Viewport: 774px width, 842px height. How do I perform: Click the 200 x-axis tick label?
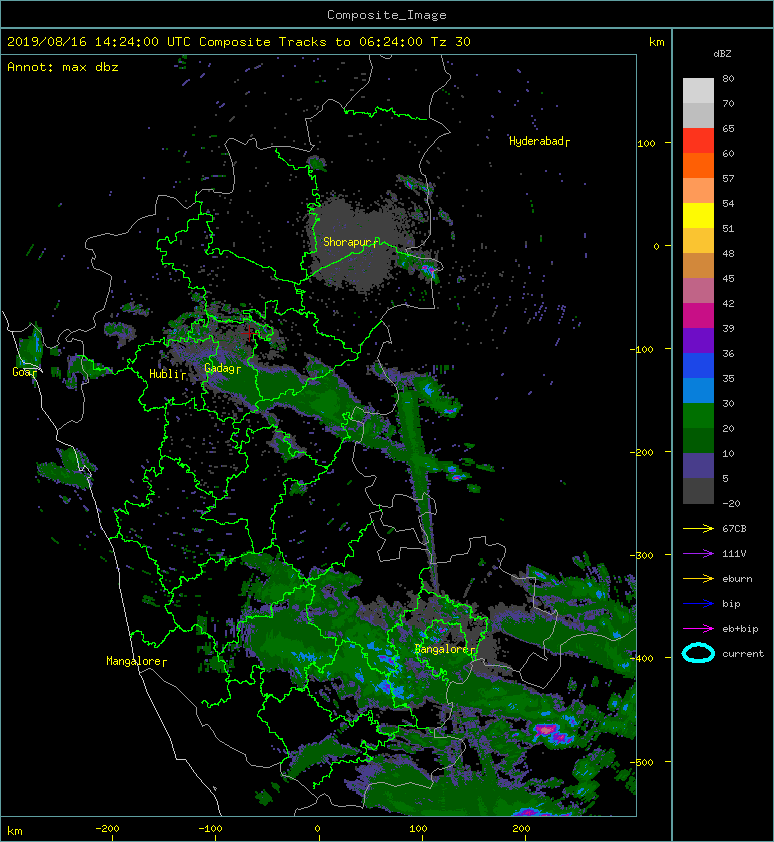(x=521, y=829)
